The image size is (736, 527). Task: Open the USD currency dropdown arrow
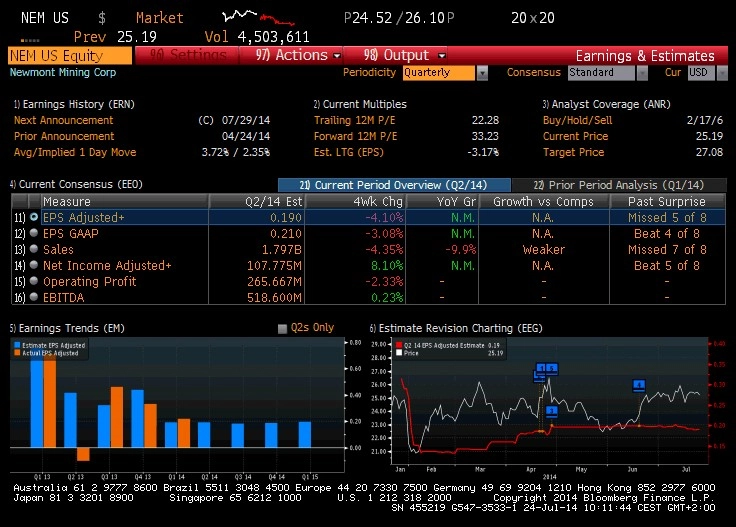pyautogui.click(x=722, y=73)
